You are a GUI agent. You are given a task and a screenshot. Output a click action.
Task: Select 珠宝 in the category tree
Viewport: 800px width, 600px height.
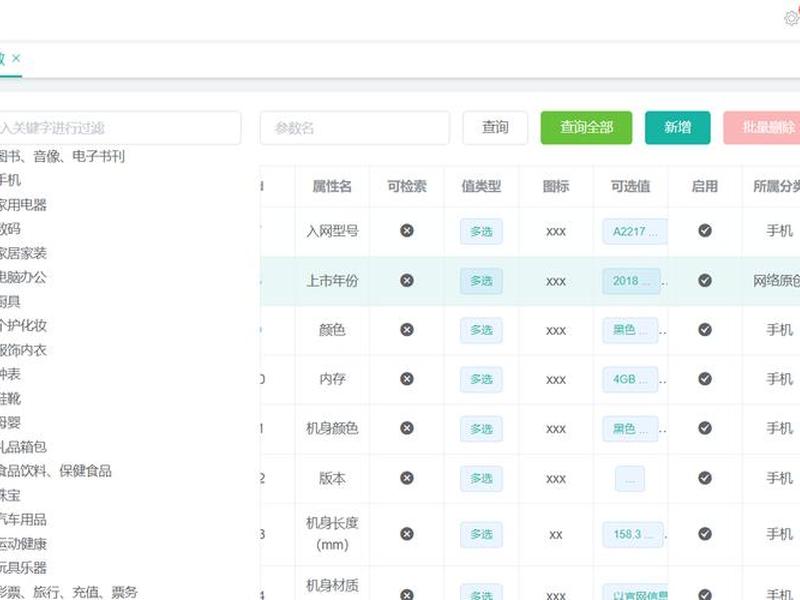click(10, 495)
